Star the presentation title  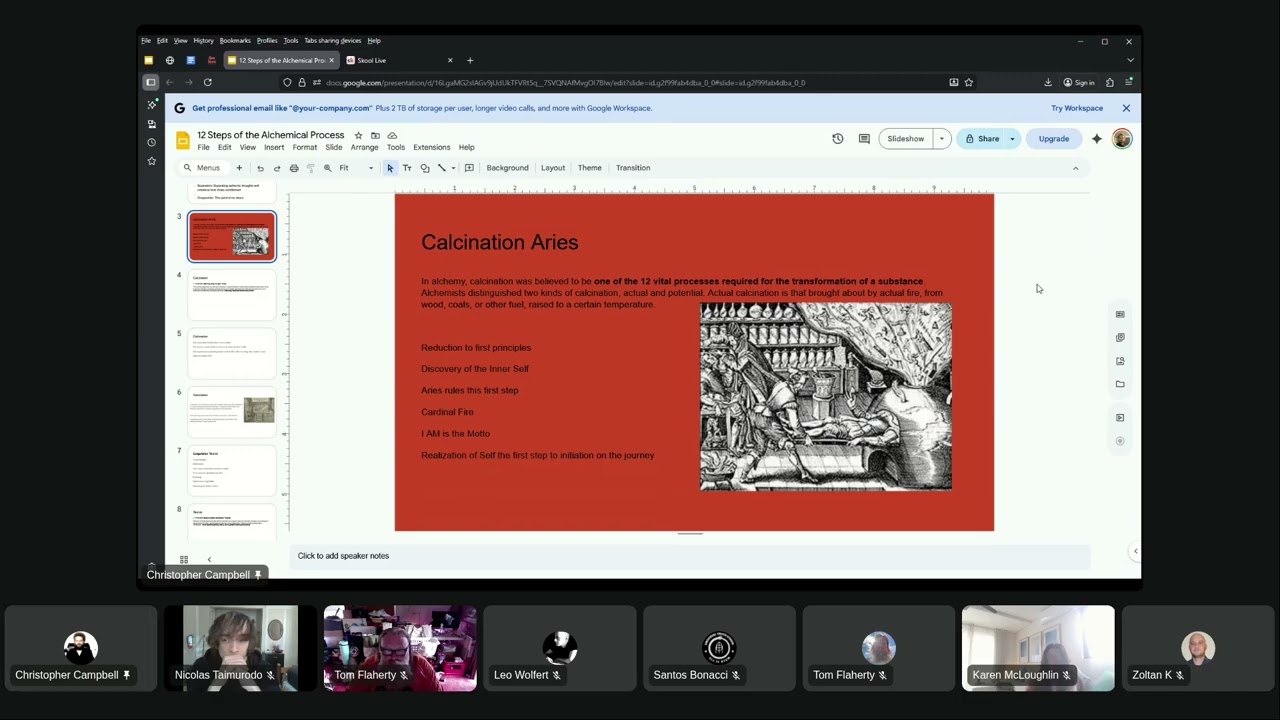pos(358,135)
